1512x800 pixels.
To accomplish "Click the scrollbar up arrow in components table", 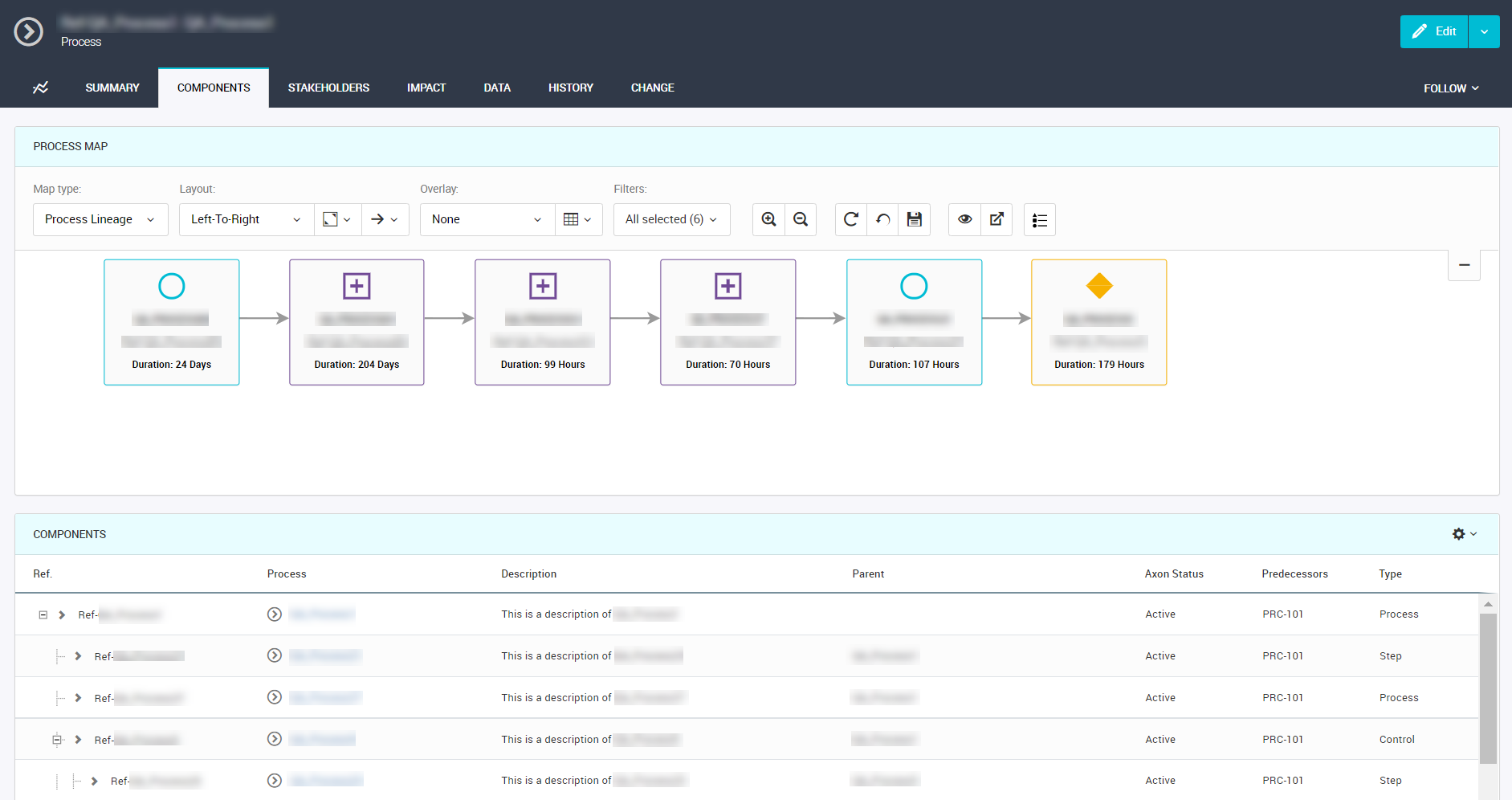I will (x=1488, y=603).
